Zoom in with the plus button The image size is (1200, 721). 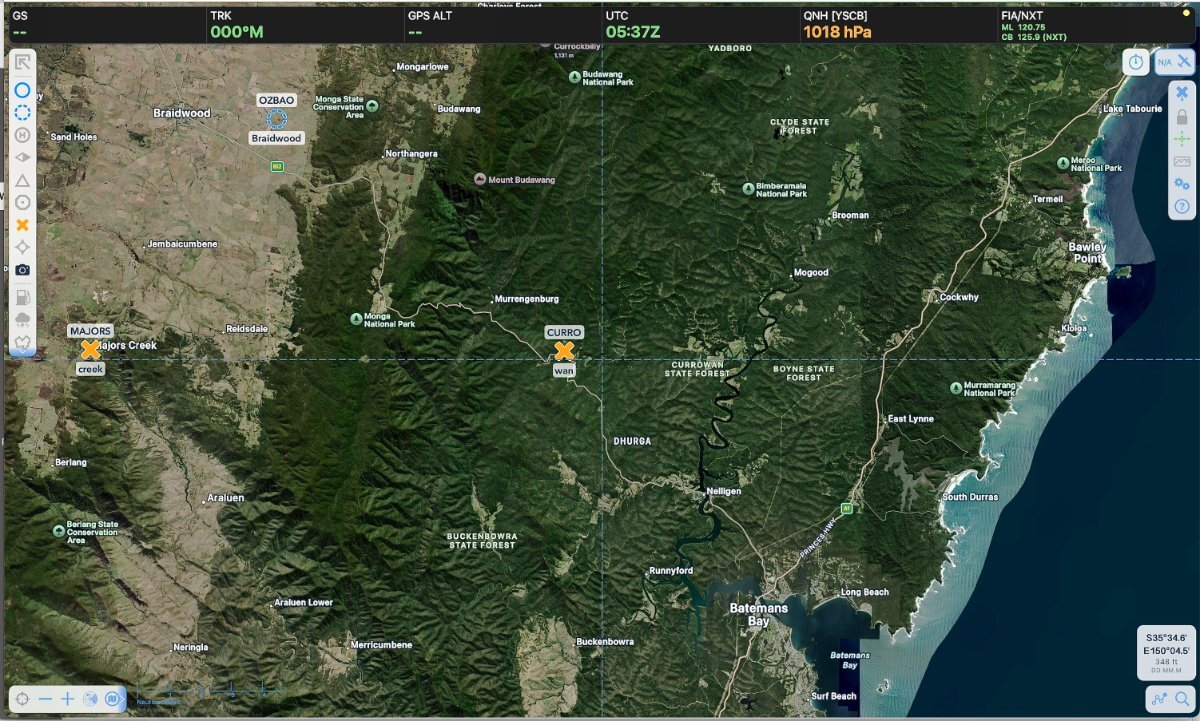[67, 699]
